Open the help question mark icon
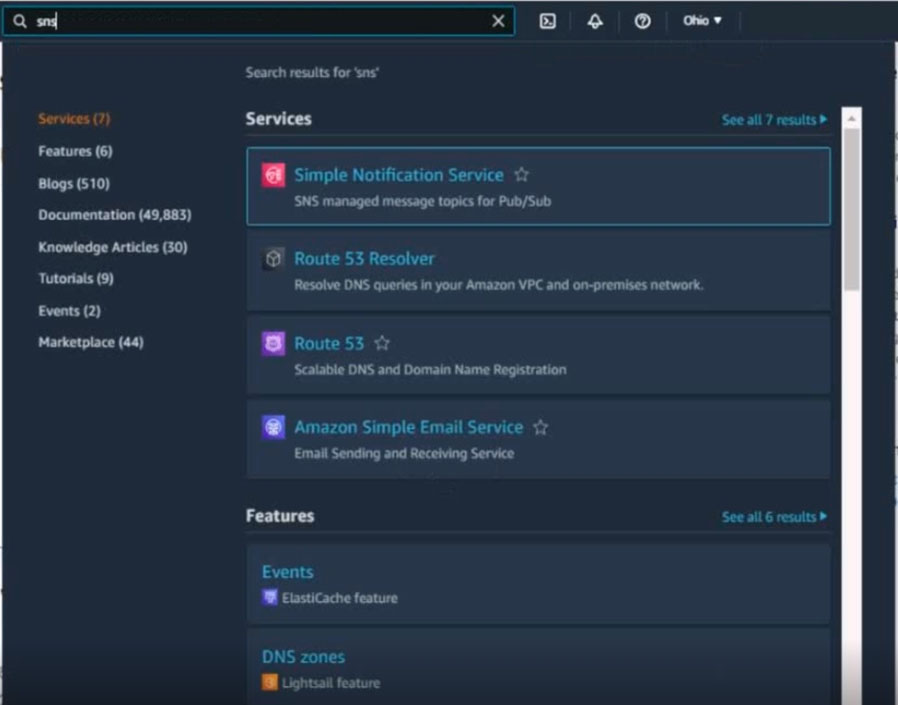Screen dimensions: 898x705 642,21
